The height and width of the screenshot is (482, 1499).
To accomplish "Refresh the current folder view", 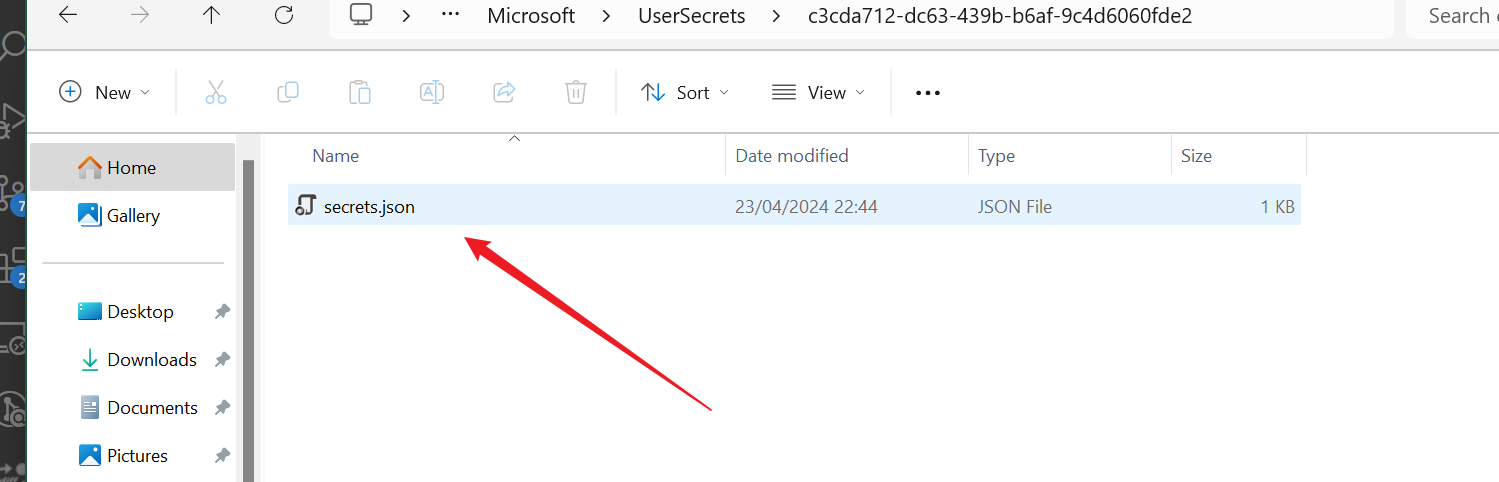I will [x=284, y=15].
